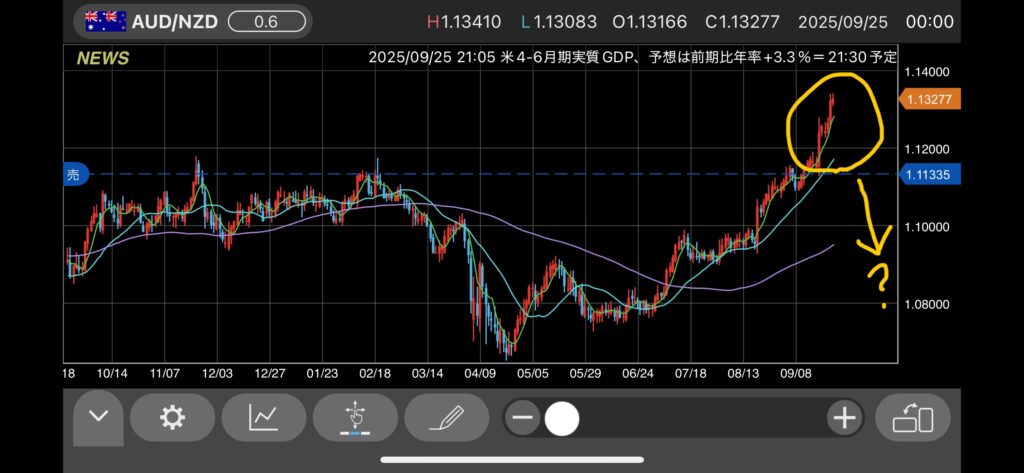Viewport: 1024px width, 473px height.
Task: Tap the 1.10000 price axis label
Action: click(927, 227)
